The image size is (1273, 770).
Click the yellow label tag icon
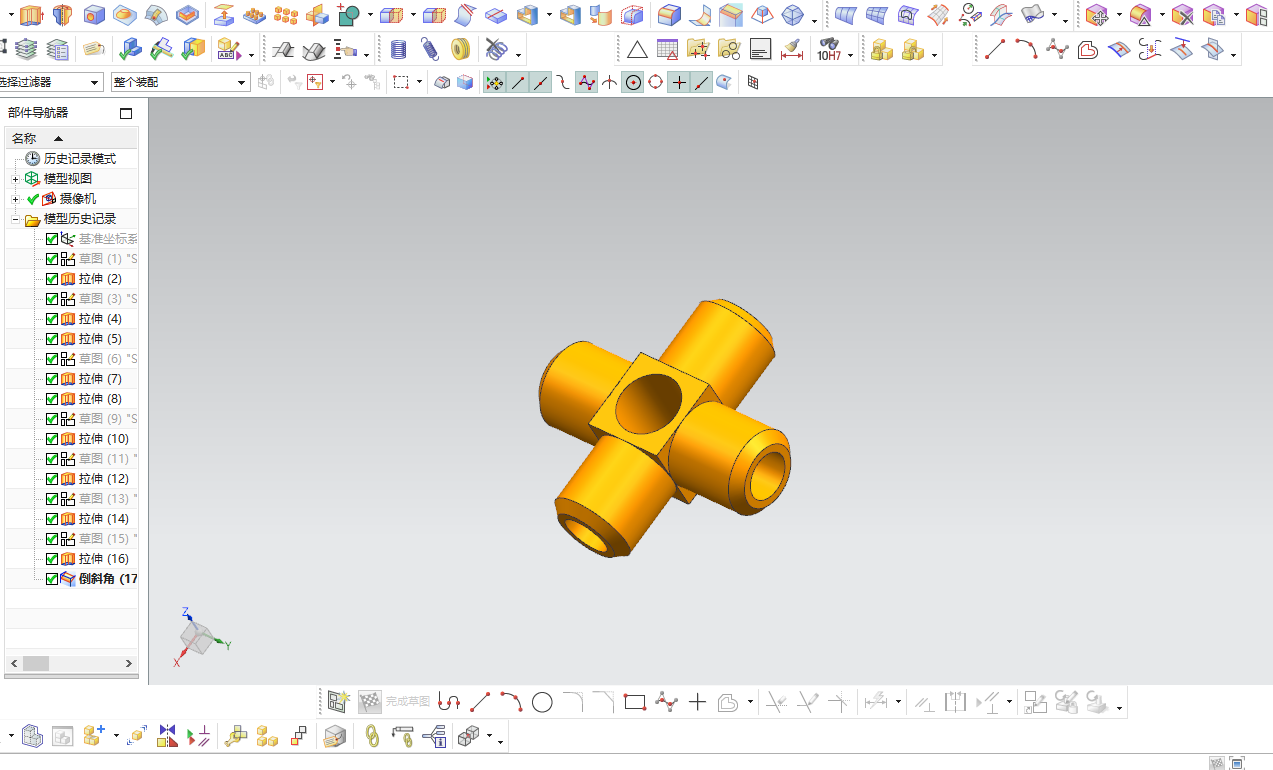94,49
